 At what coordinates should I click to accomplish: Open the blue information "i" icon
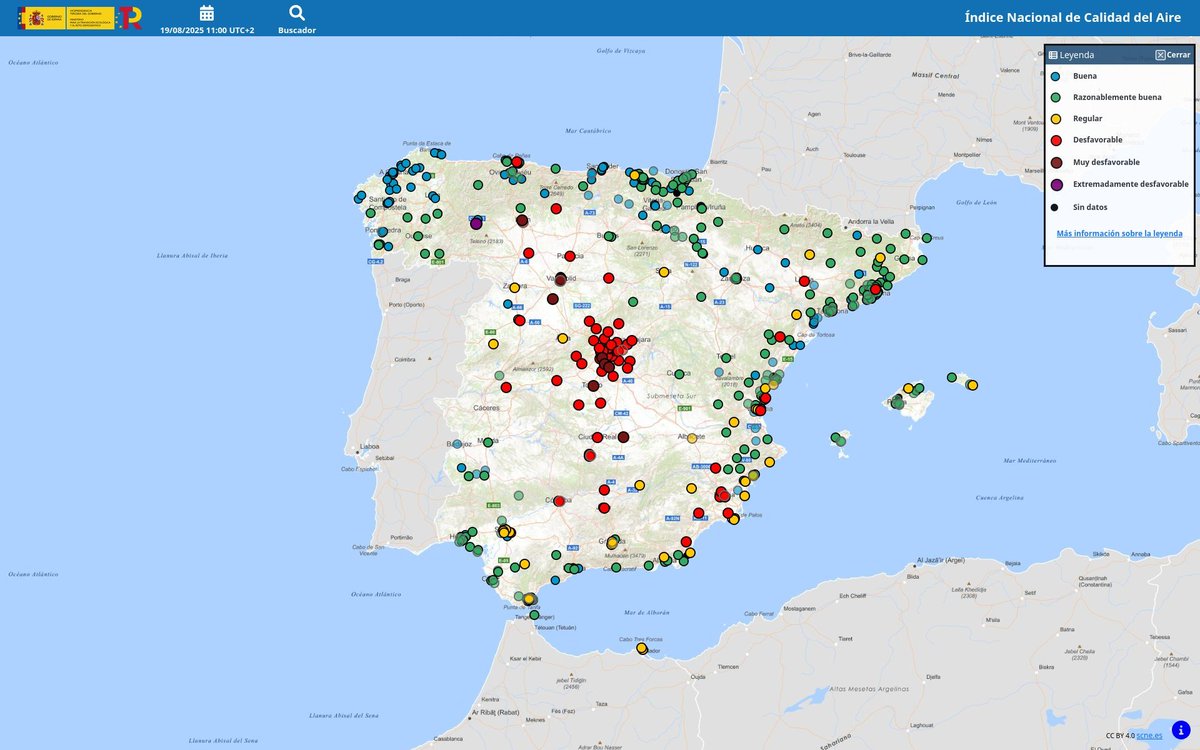(x=1180, y=730)
